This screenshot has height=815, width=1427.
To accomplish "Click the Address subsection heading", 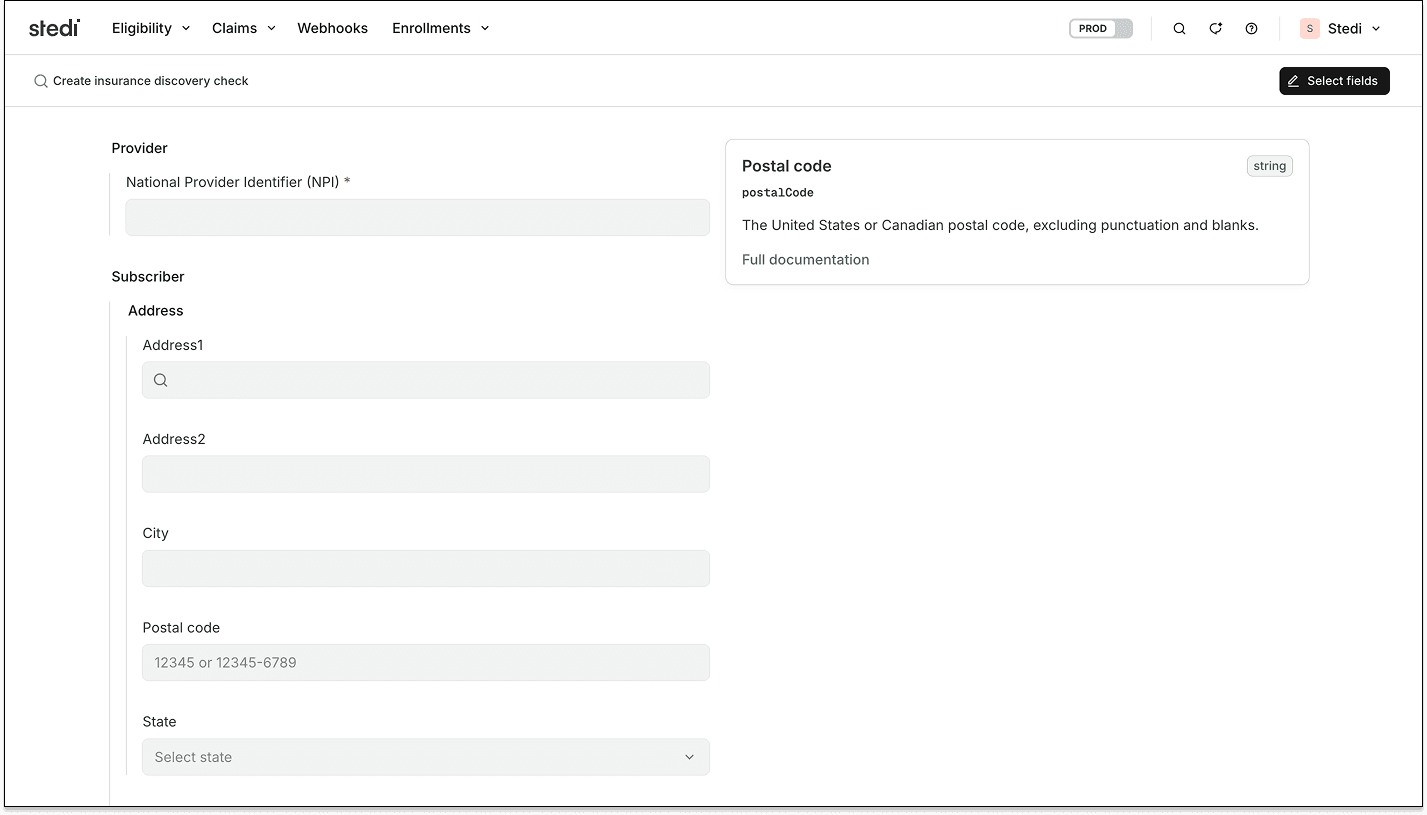I will tap(156, 311).
